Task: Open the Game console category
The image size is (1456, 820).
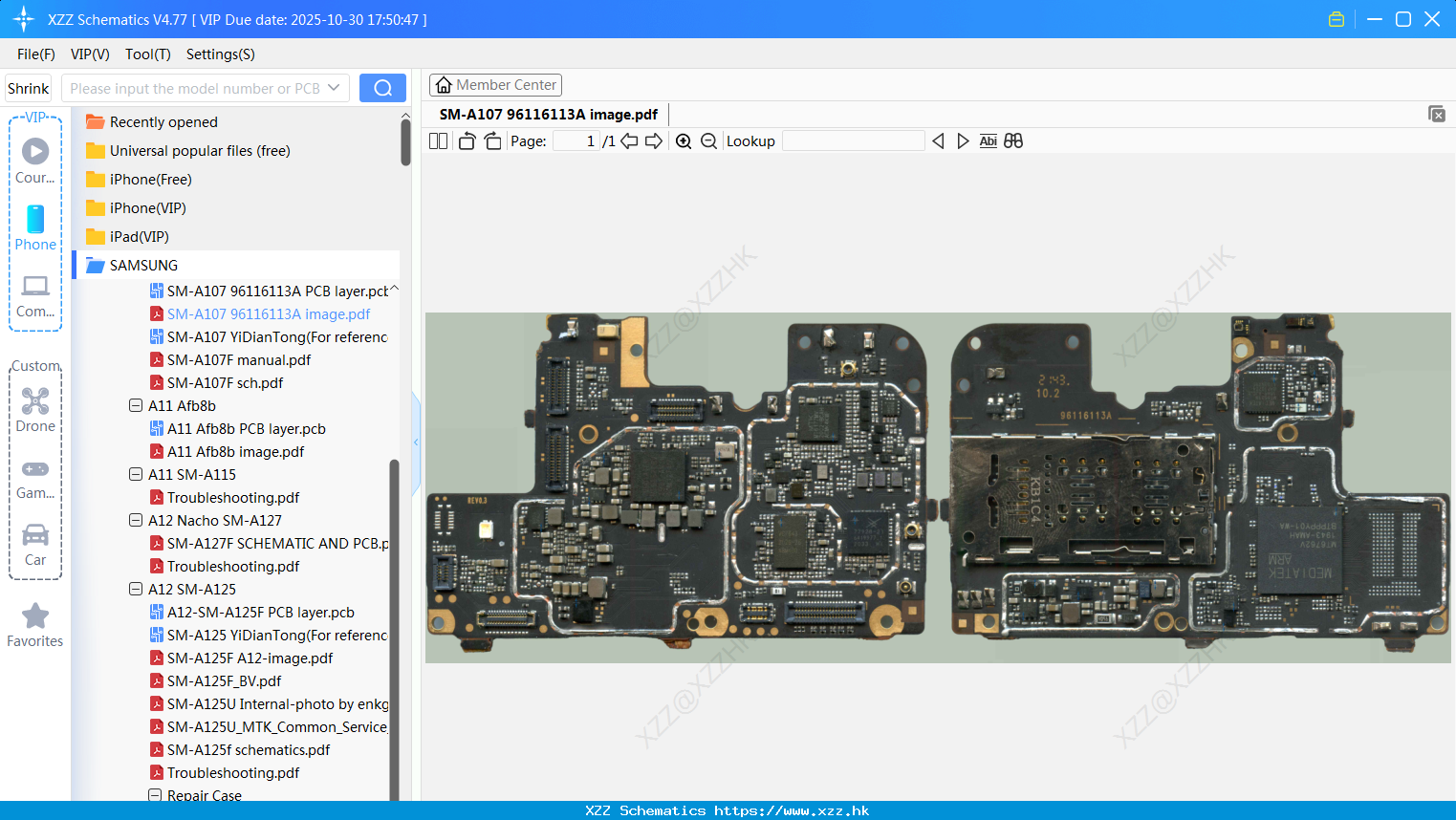Action: pyautogui.click(x=35, y=478)
